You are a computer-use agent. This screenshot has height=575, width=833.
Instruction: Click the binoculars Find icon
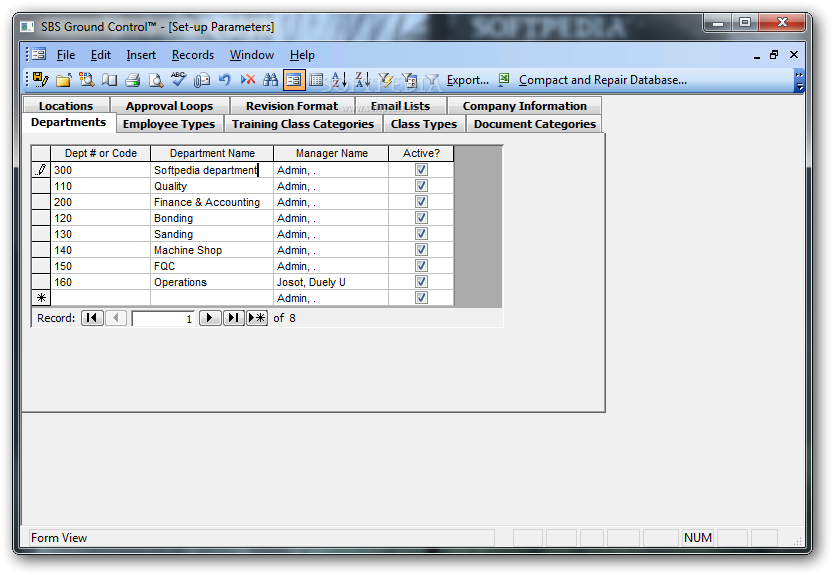(x=270, y=80)
